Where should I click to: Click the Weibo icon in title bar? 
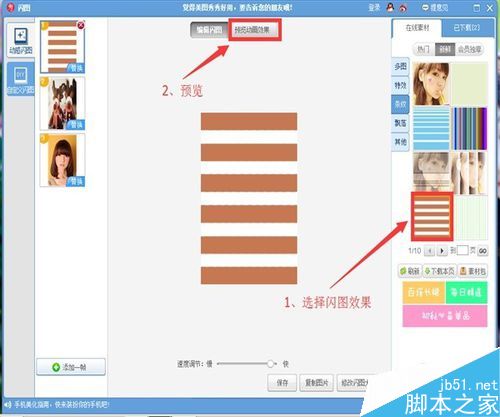pos(403,8)
